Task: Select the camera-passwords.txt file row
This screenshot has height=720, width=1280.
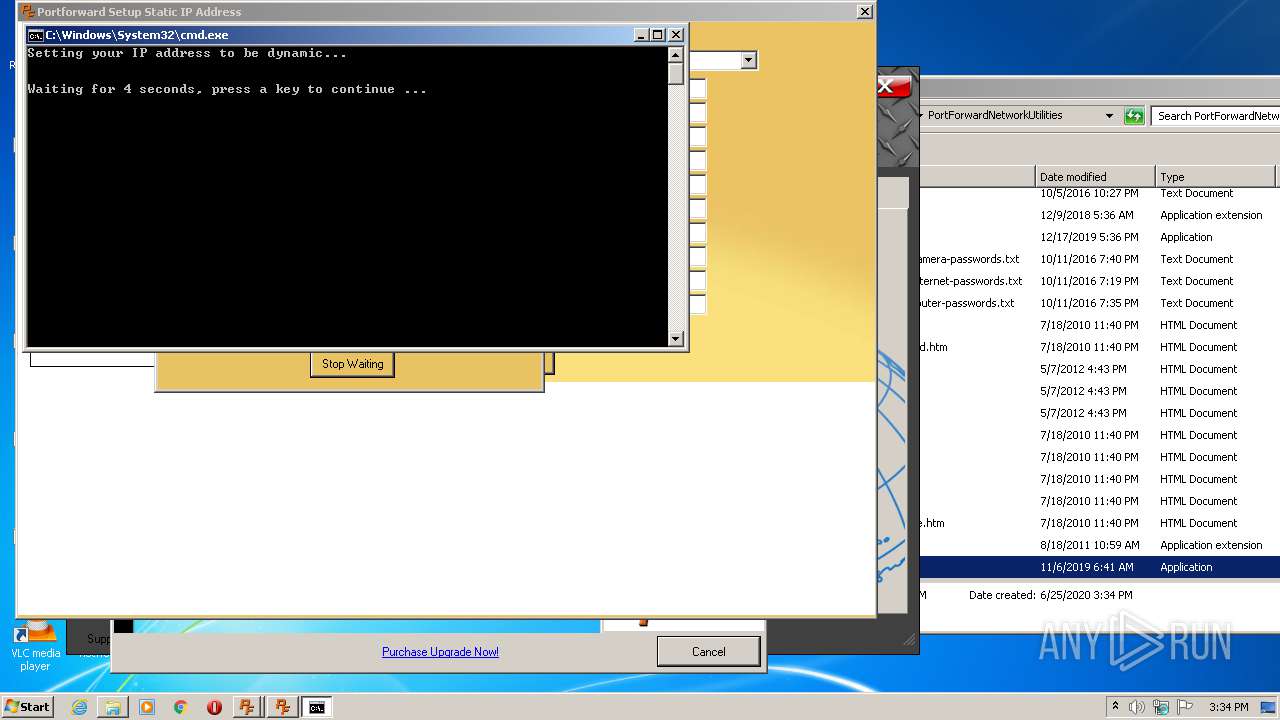Action: click(x=1098, y=259)
